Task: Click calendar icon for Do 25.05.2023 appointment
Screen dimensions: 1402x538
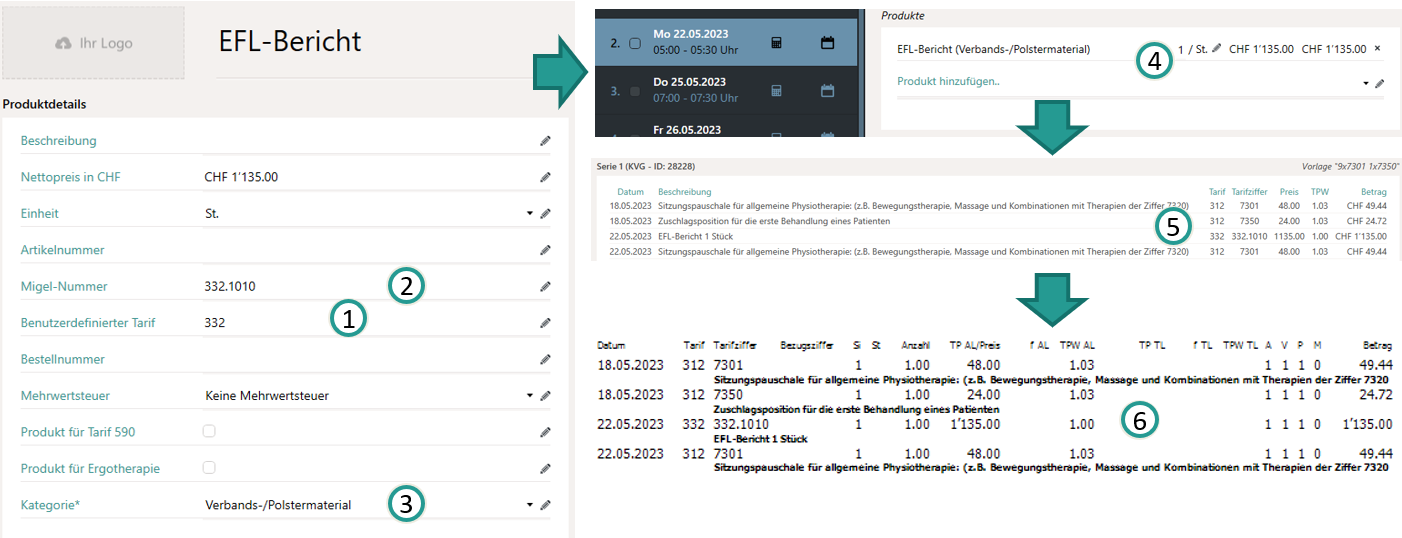Action: coord(827,91)
